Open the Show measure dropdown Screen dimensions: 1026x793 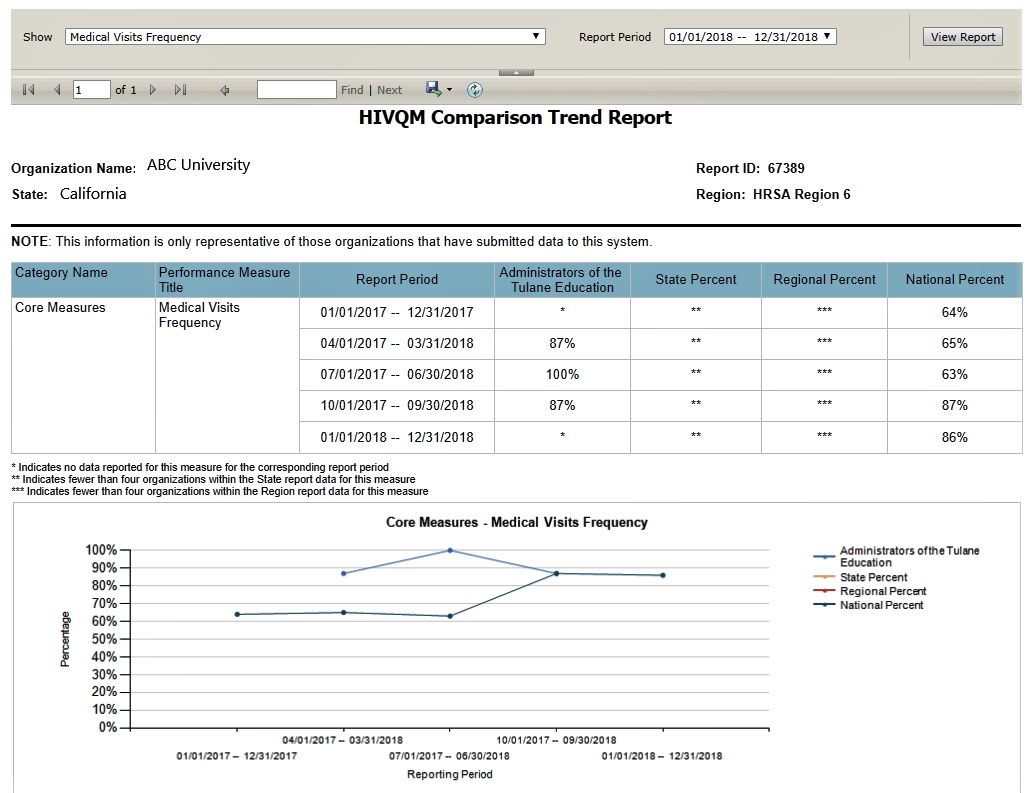pyautogui.click(x=306, y=37)
